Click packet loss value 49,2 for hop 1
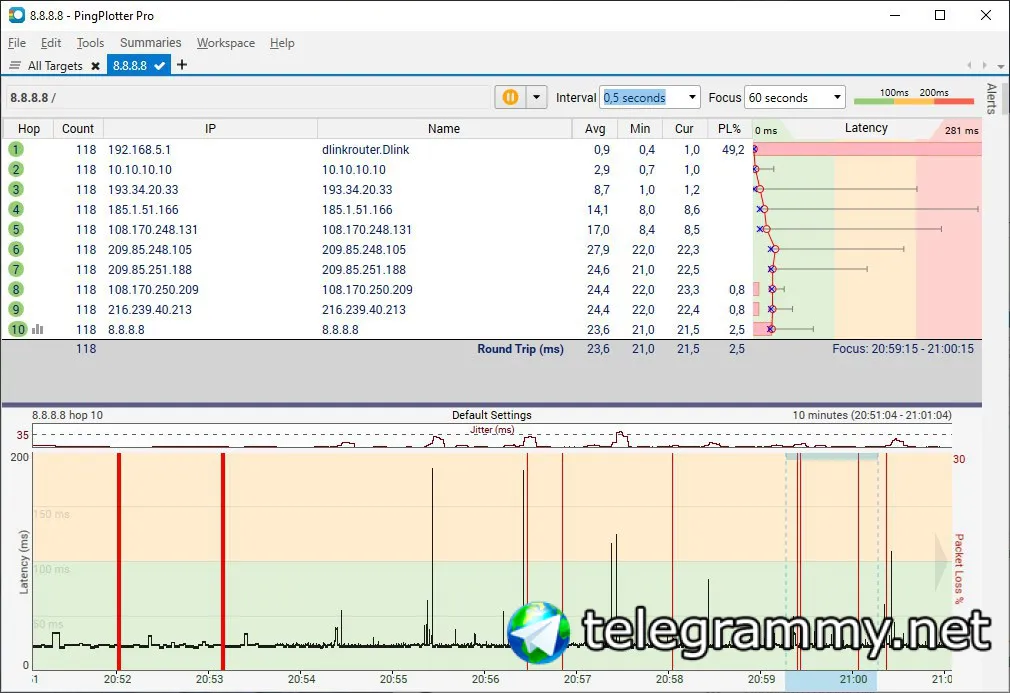The height and width of the screenshot is (693, 1010). [x=733, y=149]
